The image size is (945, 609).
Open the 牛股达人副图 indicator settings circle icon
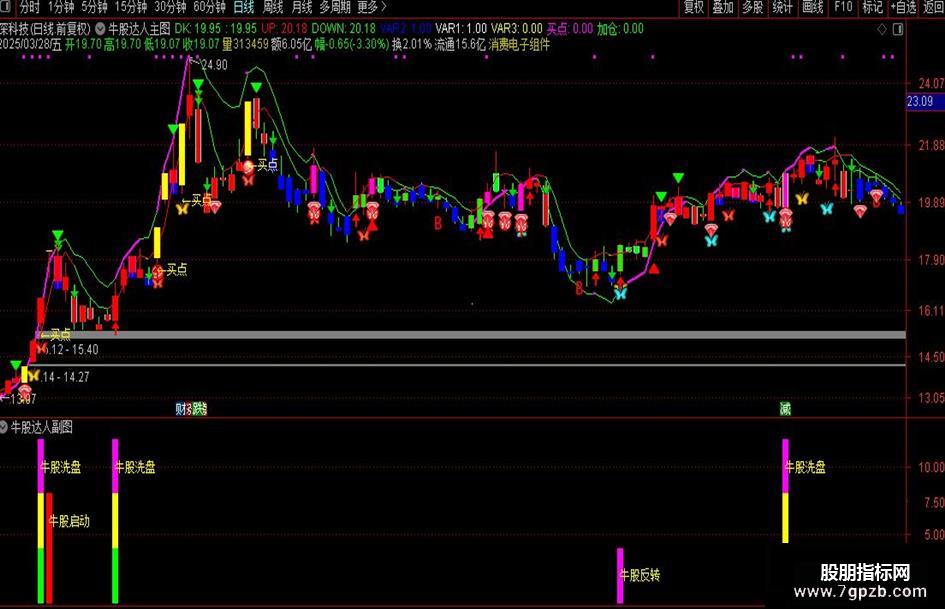(4, 427)
